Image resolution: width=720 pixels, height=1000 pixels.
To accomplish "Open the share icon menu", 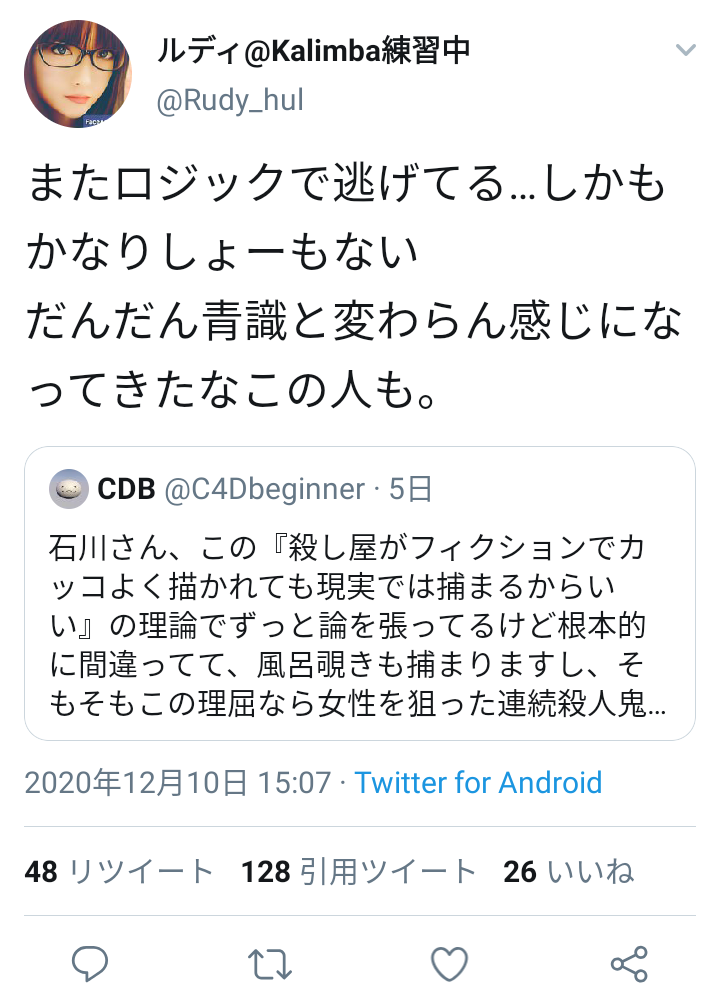I will (x=629, y=964).
